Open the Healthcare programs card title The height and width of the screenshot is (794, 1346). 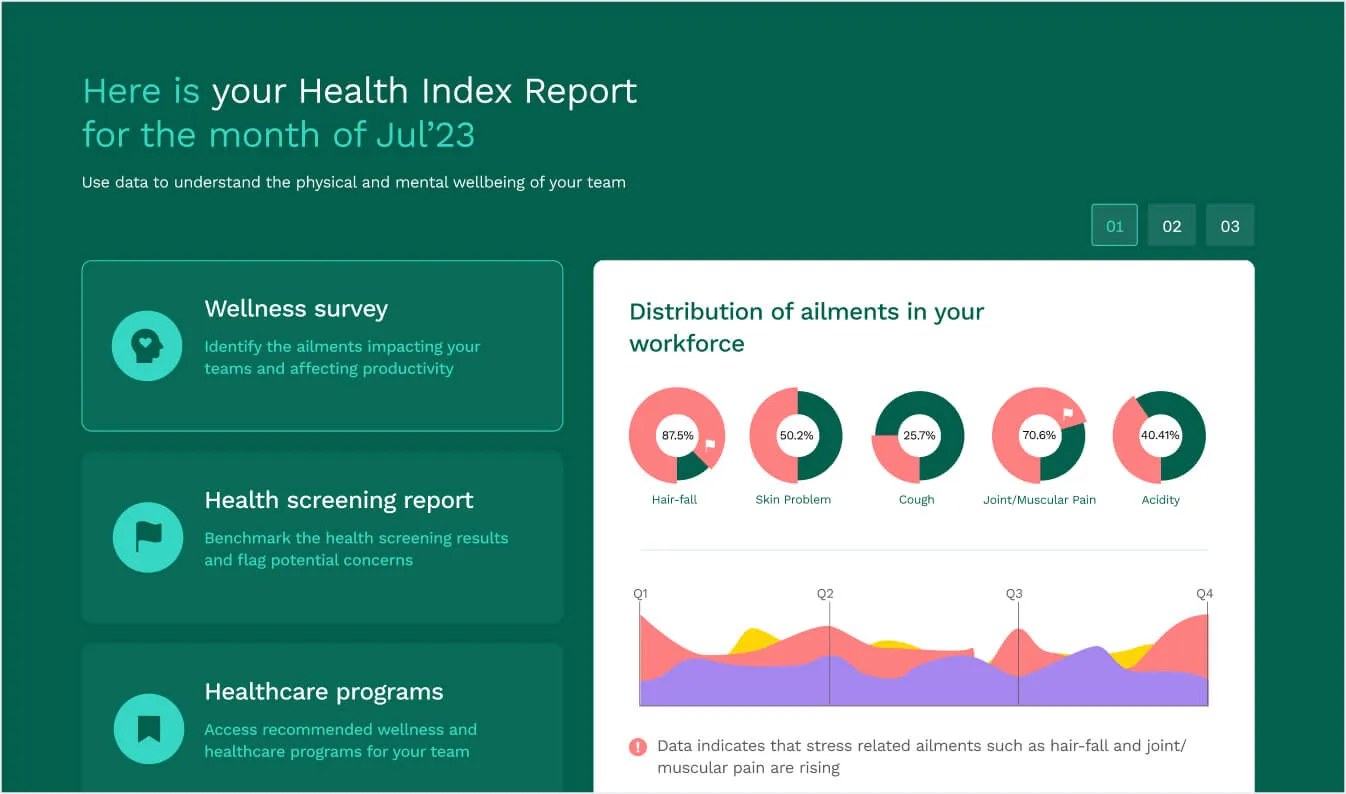coord(324,692)
